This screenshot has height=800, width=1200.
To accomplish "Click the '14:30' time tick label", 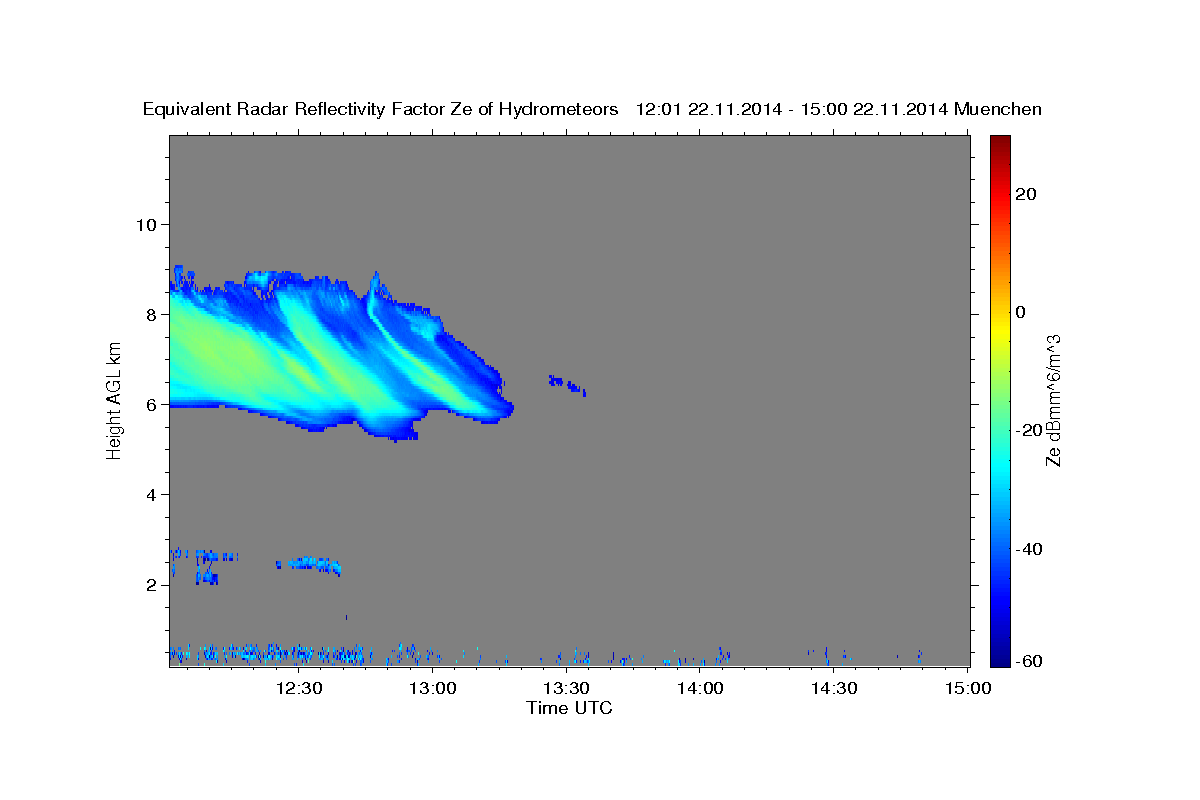I will 833,688.
